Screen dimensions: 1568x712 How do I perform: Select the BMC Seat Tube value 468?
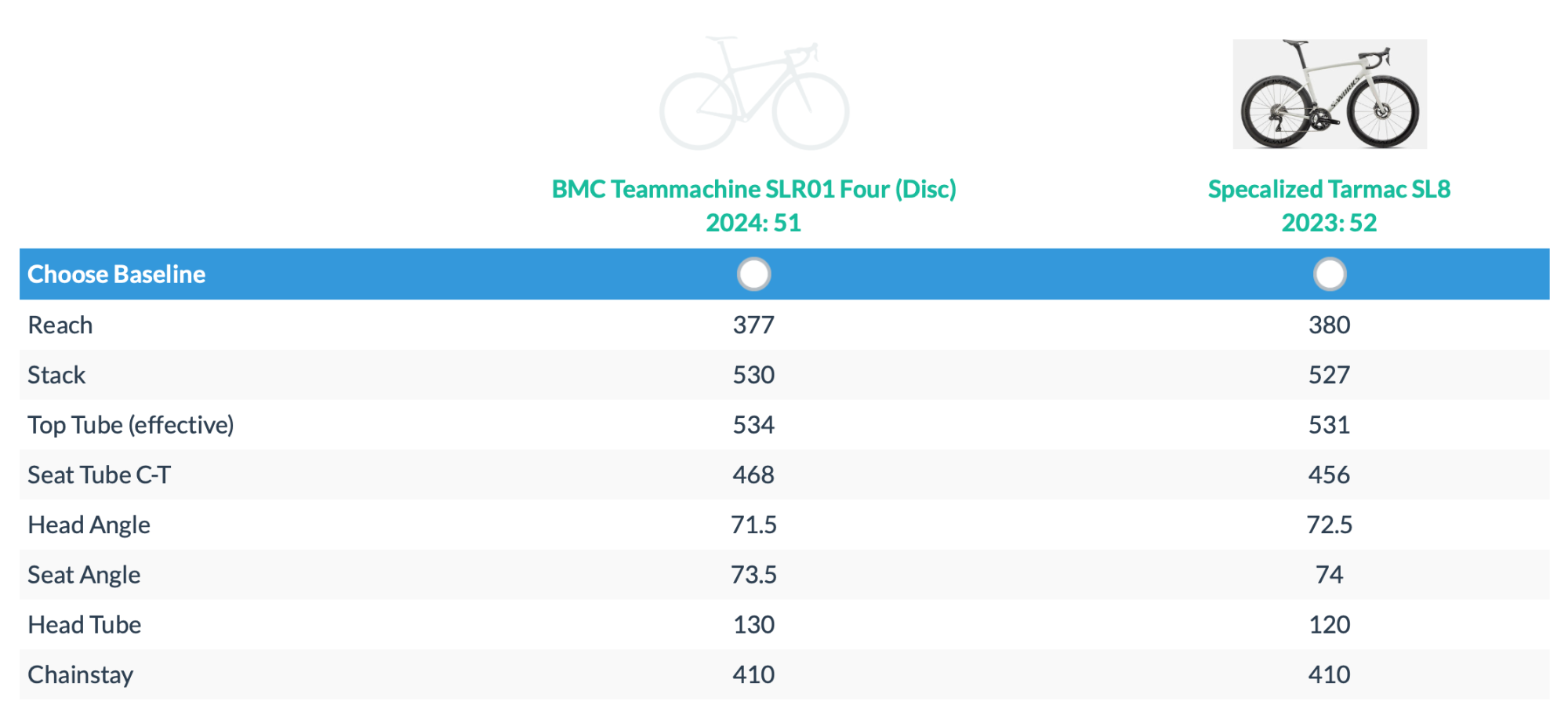coord(753,475)
